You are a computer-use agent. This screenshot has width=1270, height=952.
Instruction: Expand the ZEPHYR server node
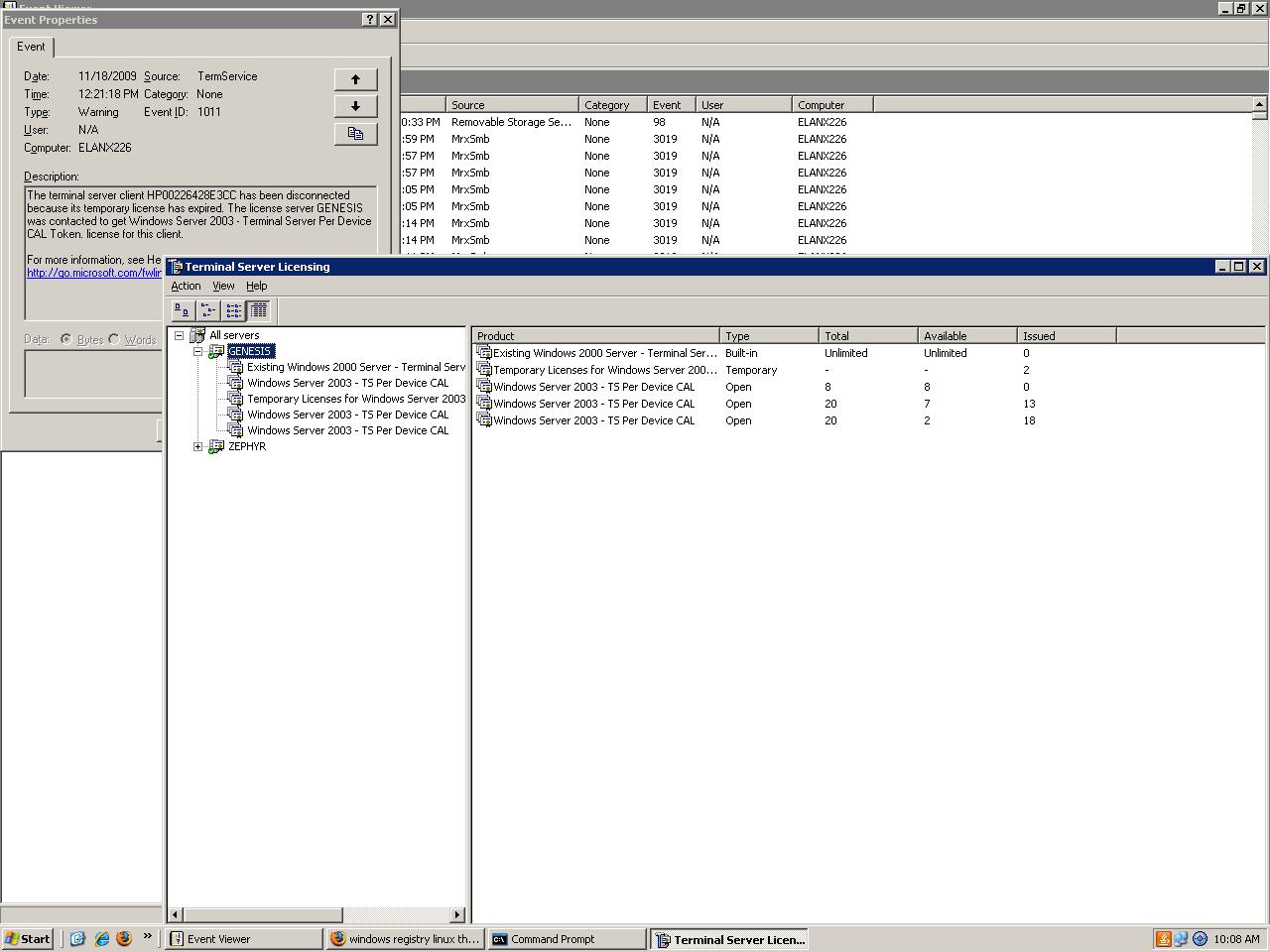(x=197, y=446)
